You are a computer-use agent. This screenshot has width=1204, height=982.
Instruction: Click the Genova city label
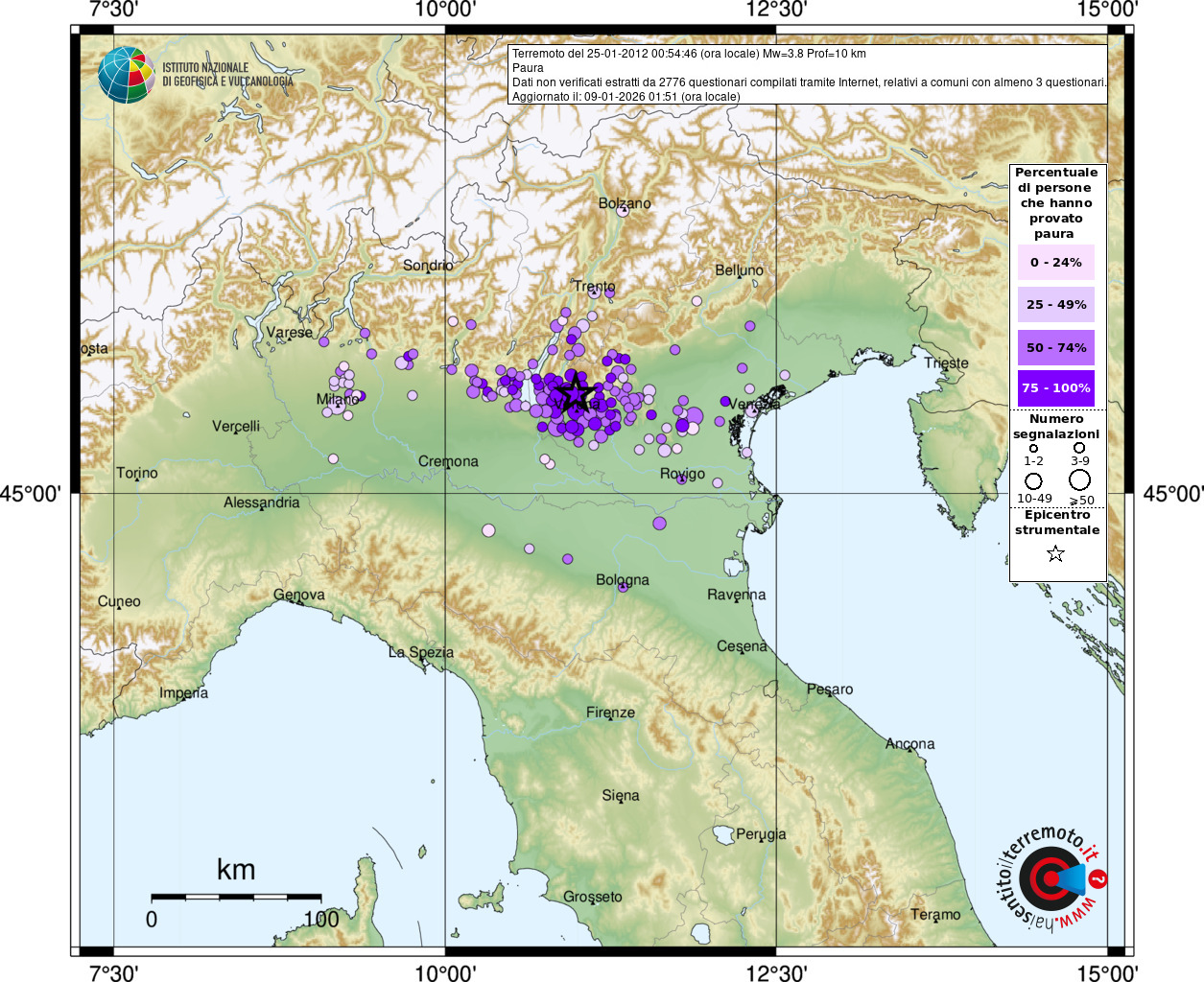click(299, 595)
